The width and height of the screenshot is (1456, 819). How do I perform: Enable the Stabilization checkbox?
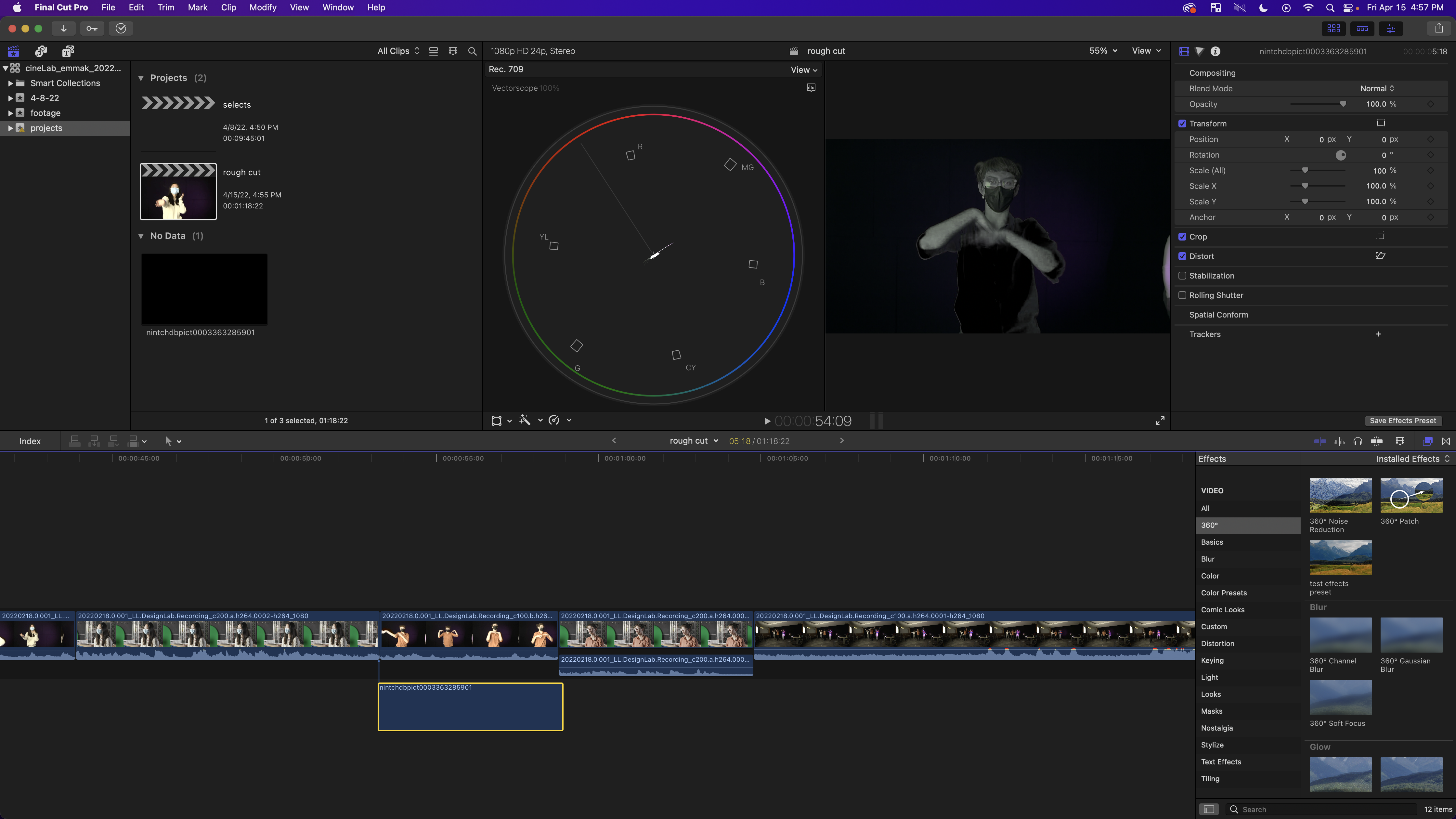tap(1182, 276)
